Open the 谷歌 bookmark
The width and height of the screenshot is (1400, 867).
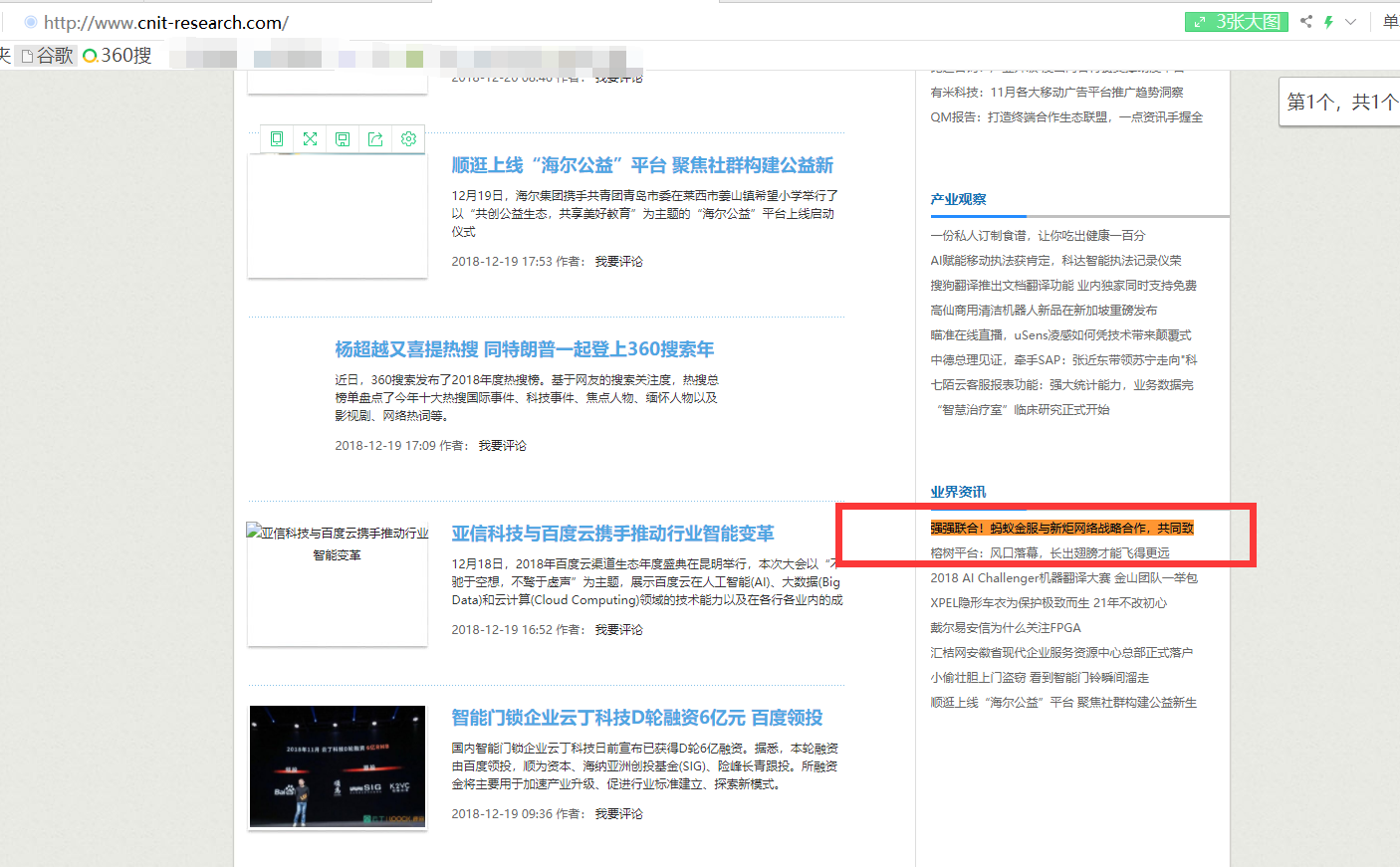(47, 56)
